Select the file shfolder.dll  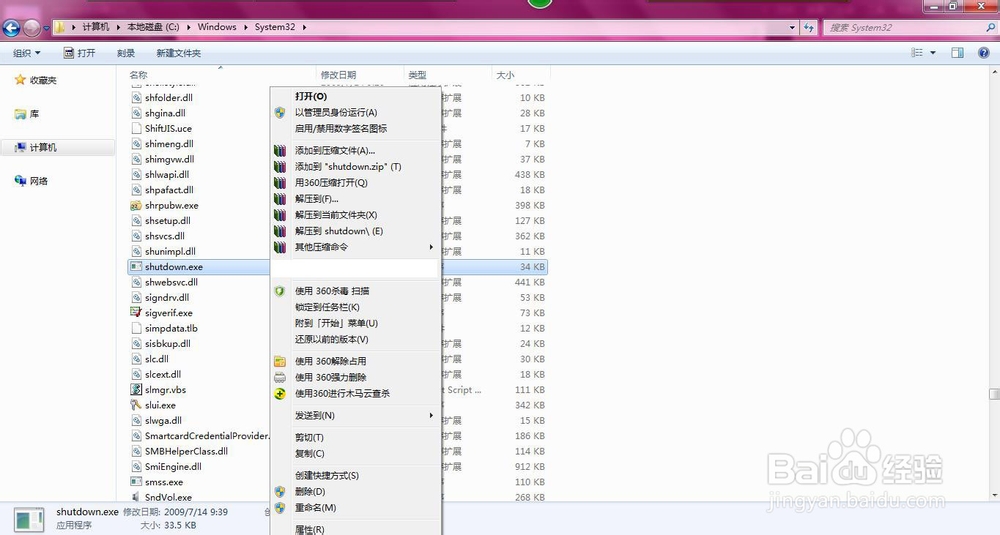point(169,98)
